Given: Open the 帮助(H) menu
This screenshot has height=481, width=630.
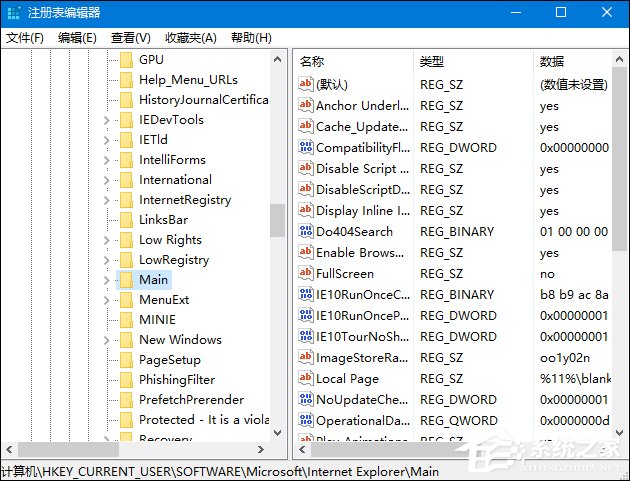Looking at the screenshot, I should coord(251,38).
